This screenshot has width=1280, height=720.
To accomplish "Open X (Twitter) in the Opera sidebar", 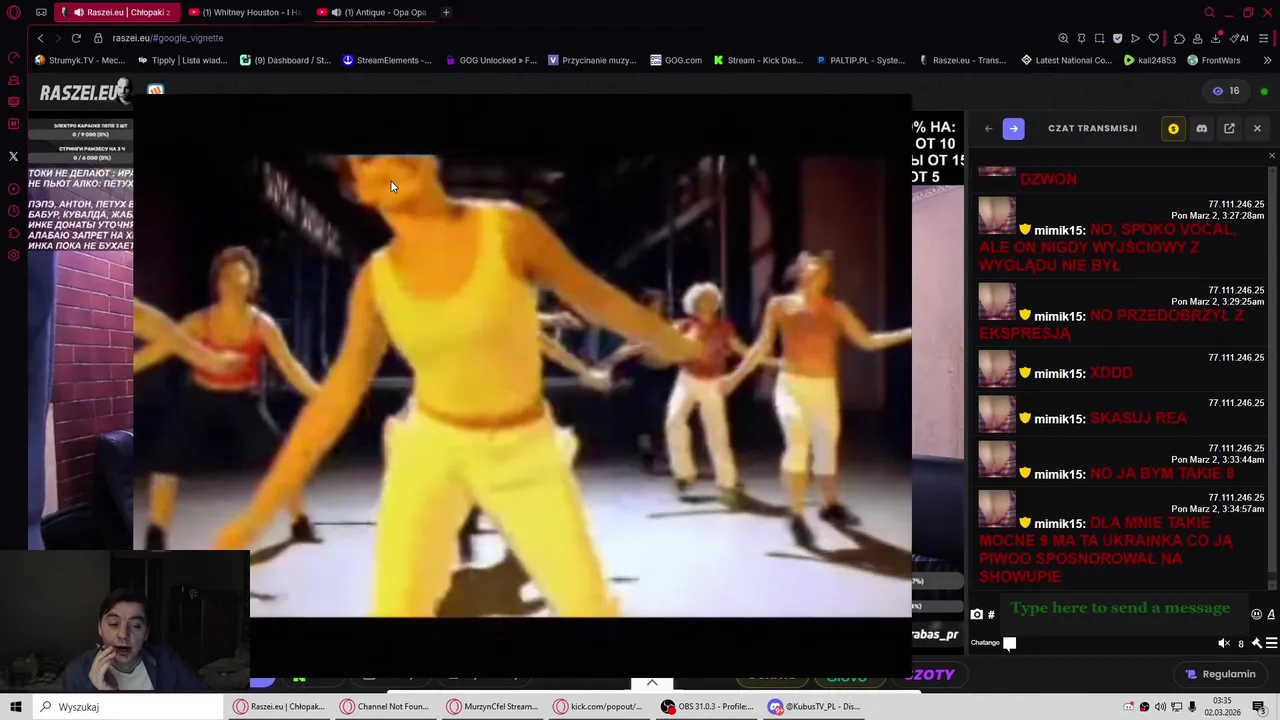I will click(13, 156).
